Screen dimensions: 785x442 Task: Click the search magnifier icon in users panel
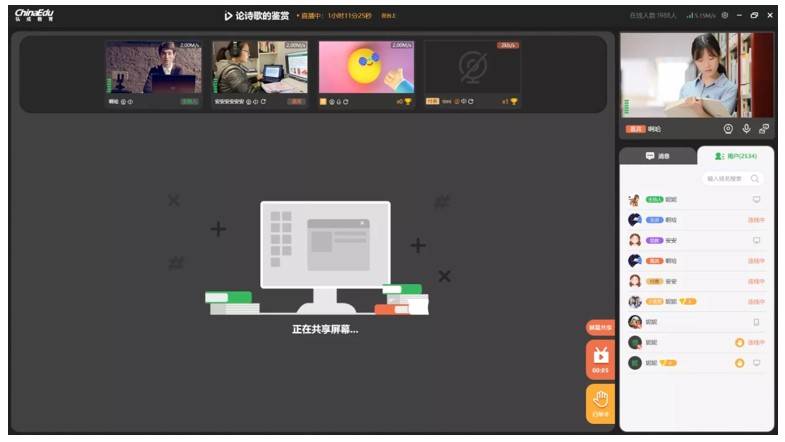tap(755, 179)
